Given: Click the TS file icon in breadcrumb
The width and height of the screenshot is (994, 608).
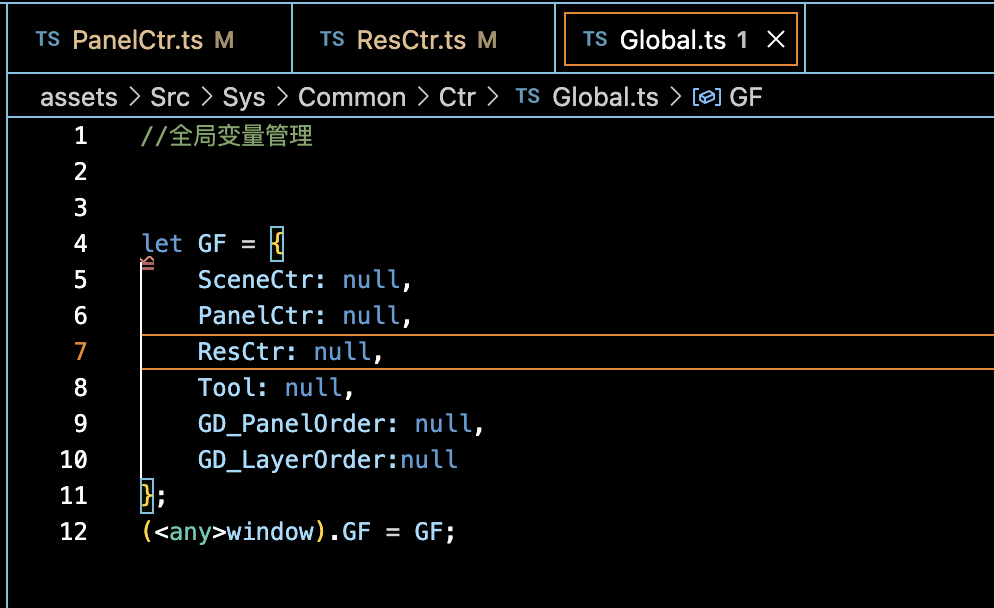Looking at the screenshot, I should (527, 97).
